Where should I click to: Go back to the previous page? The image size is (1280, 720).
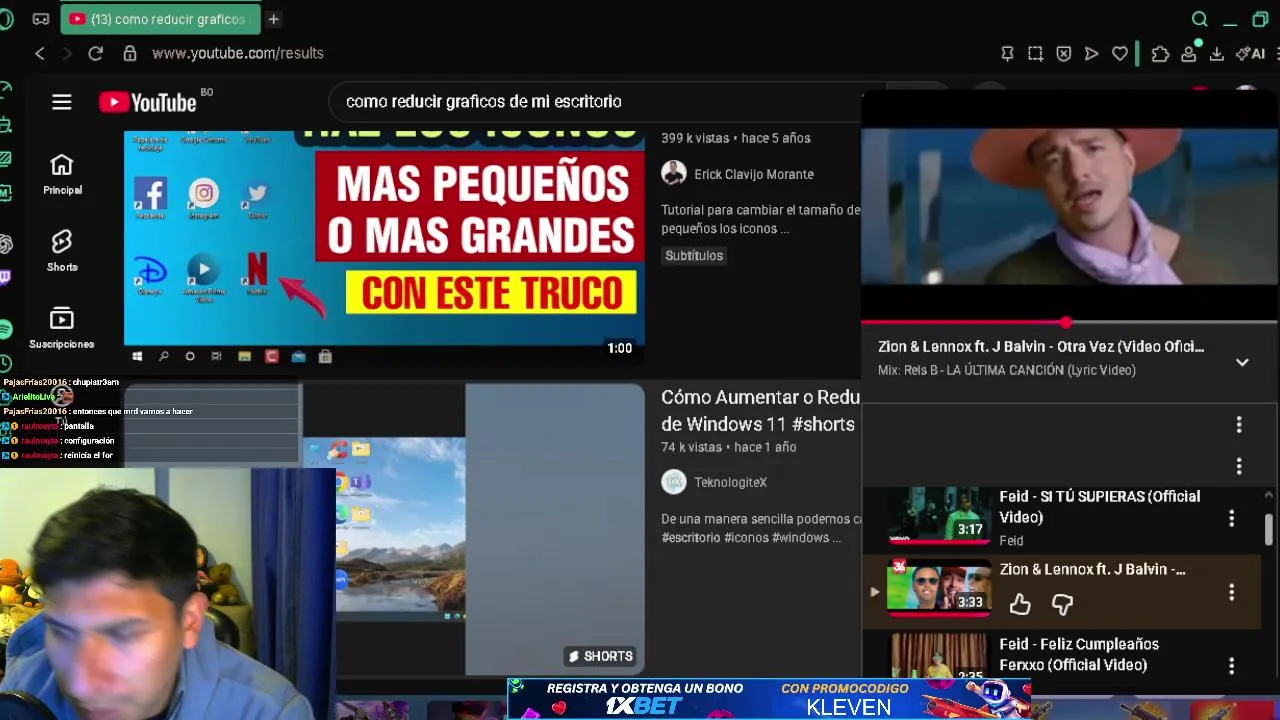point(40,53)
